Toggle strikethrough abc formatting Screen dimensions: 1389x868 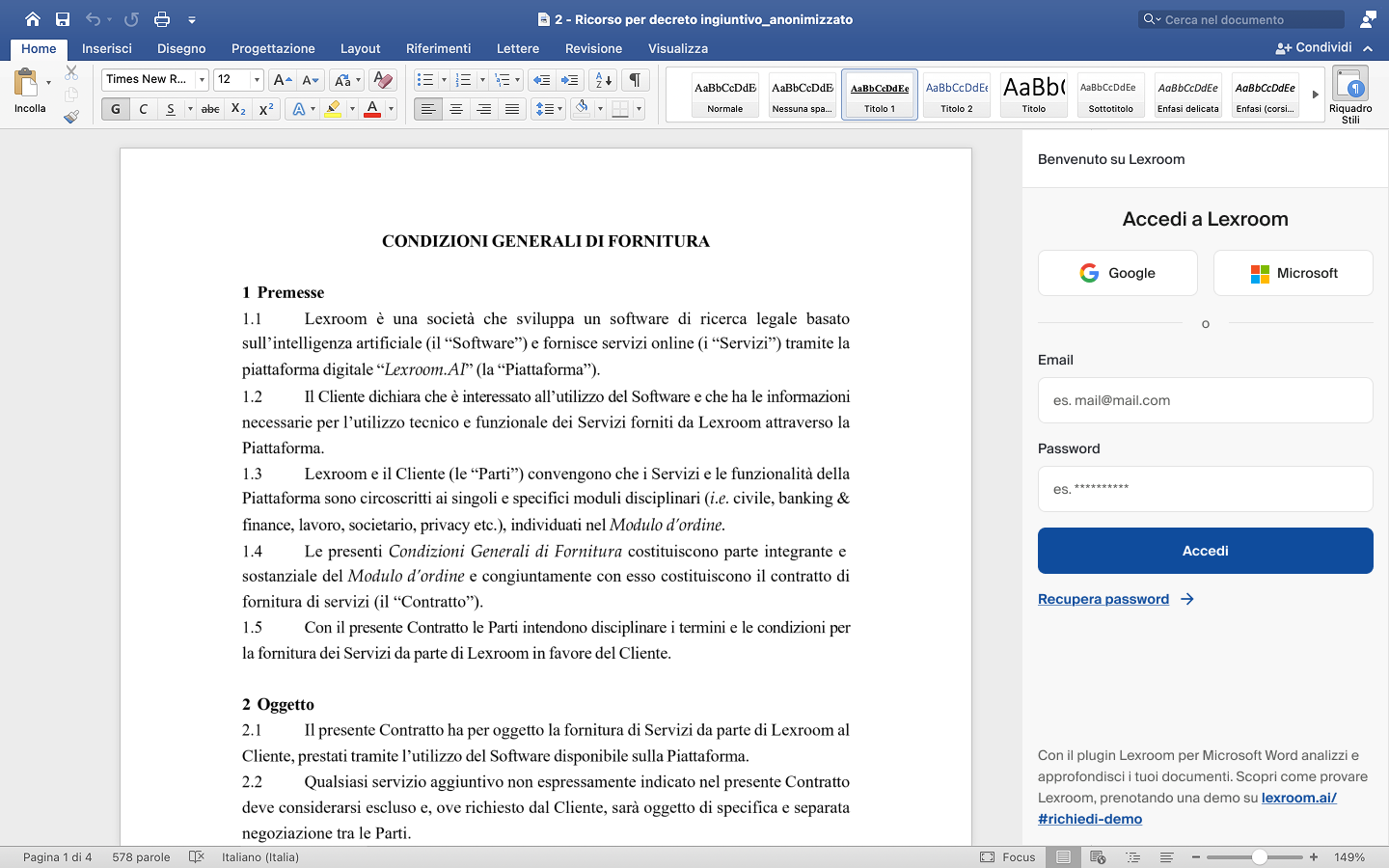[210, 109]
